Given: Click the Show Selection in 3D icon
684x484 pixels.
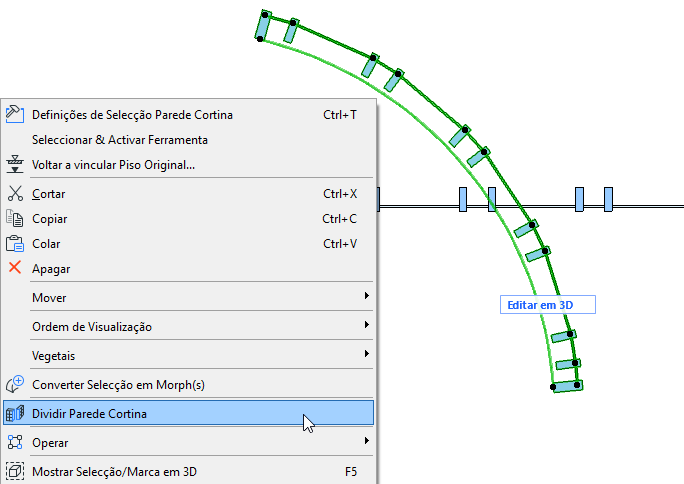Looking at the screenshot, I should tap(15, 471).
